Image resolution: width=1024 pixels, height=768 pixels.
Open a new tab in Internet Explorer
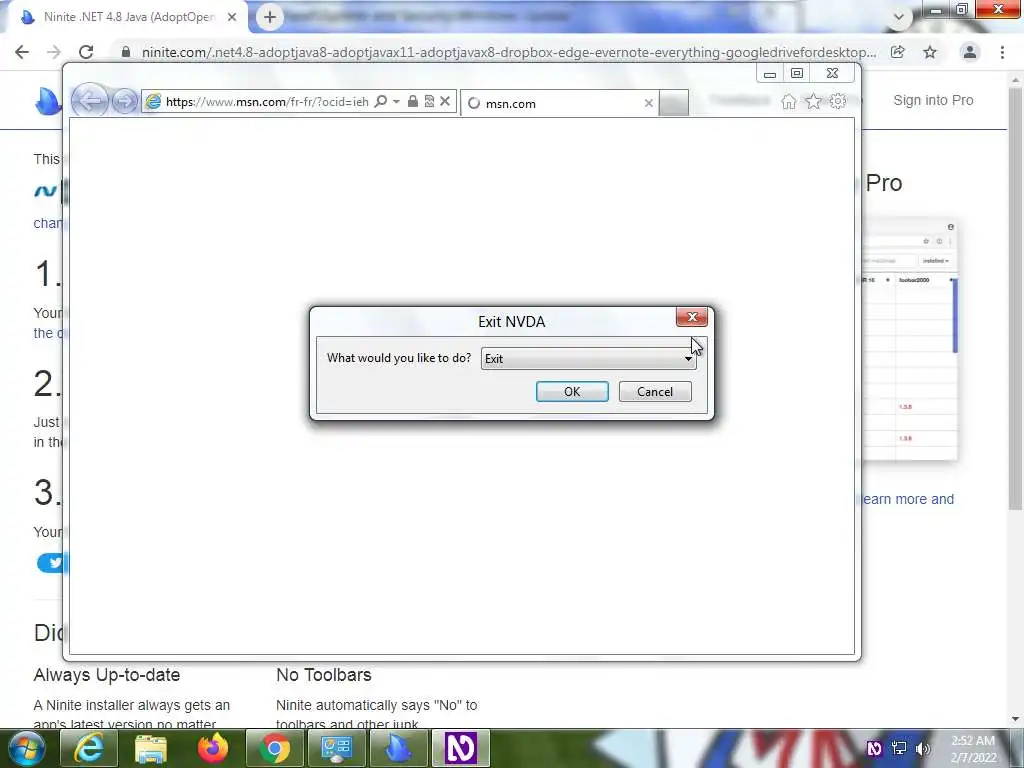pyautogui.click(x=673, y=103)
